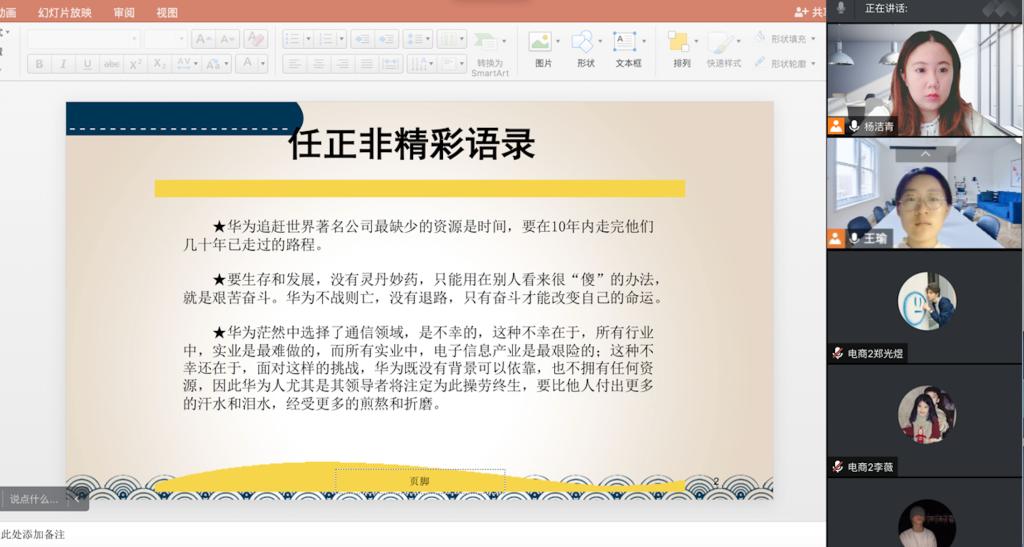Click the 形状轮廓 pen icon
Screen dimensions: 1024x547
click(760, 63)
